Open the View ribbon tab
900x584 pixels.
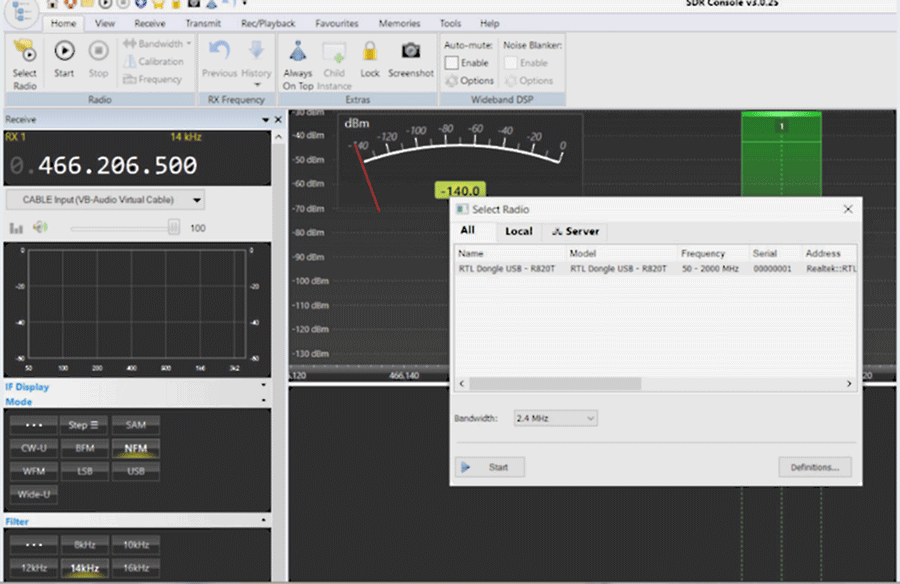click(105, 24)
